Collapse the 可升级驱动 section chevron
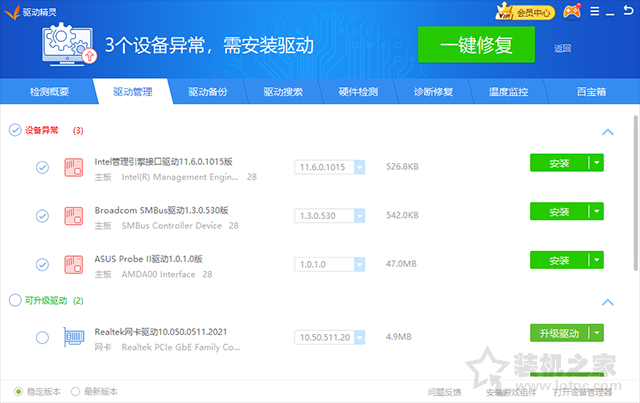Image resolution: width=640 pixels, height=403 pixels. (x=608, y=302)
